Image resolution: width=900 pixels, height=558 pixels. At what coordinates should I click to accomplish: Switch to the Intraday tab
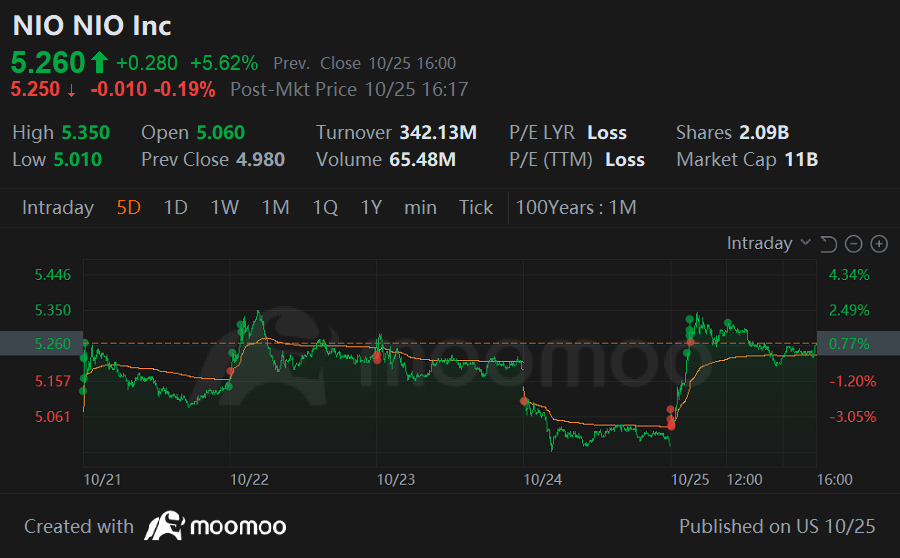click(58, 207)
